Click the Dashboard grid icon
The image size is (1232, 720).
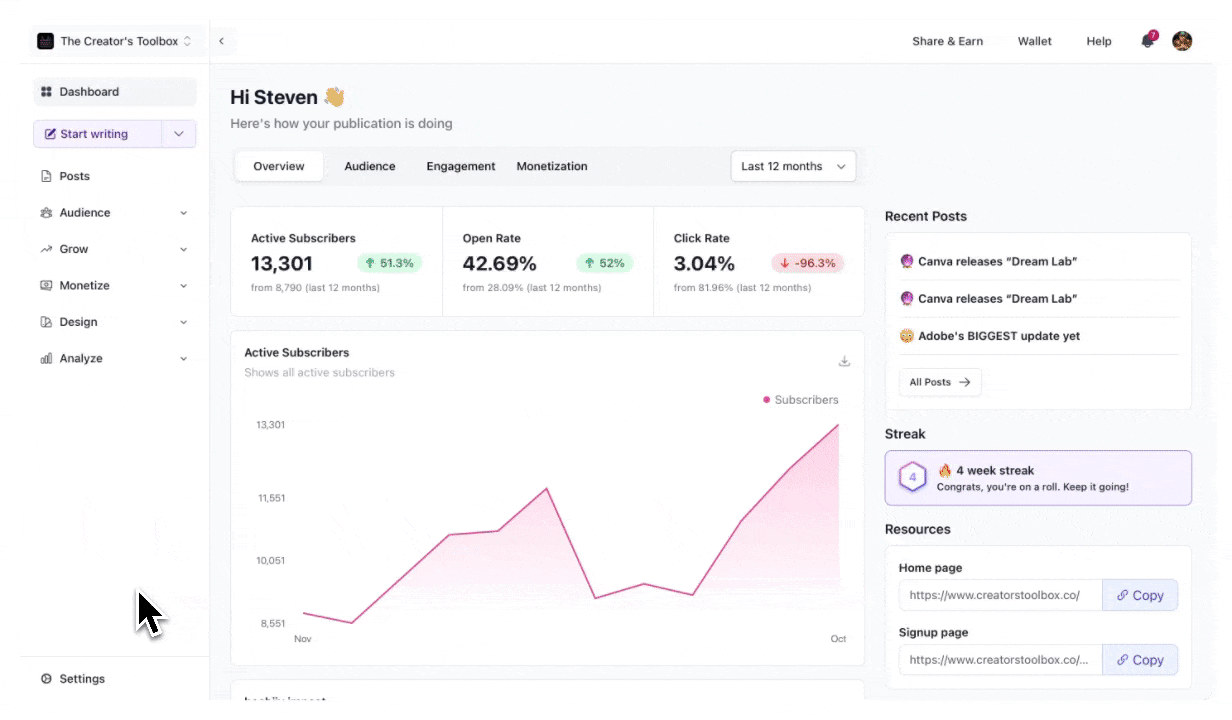[46, 92]
